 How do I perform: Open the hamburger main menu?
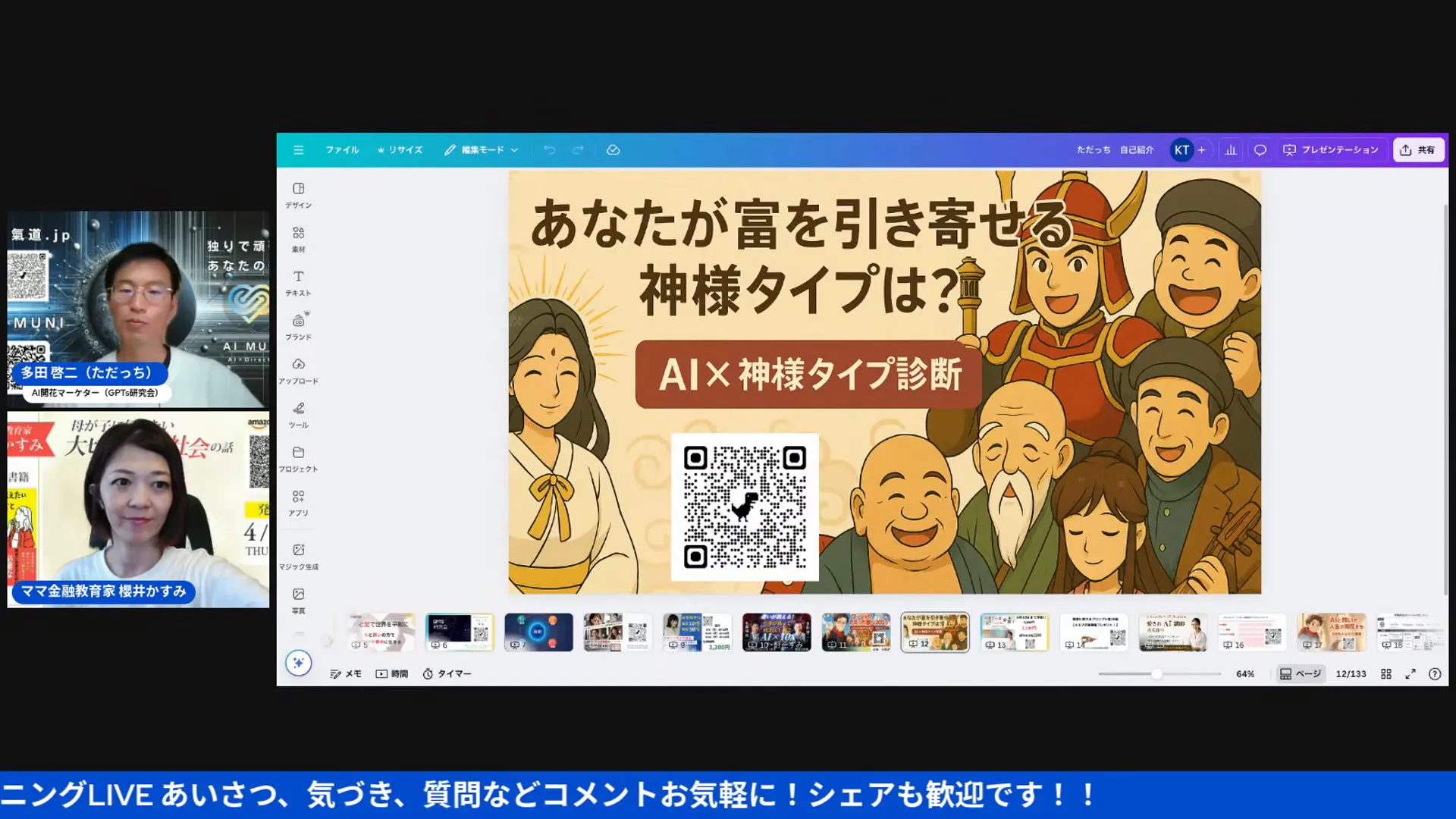point(298,150)
